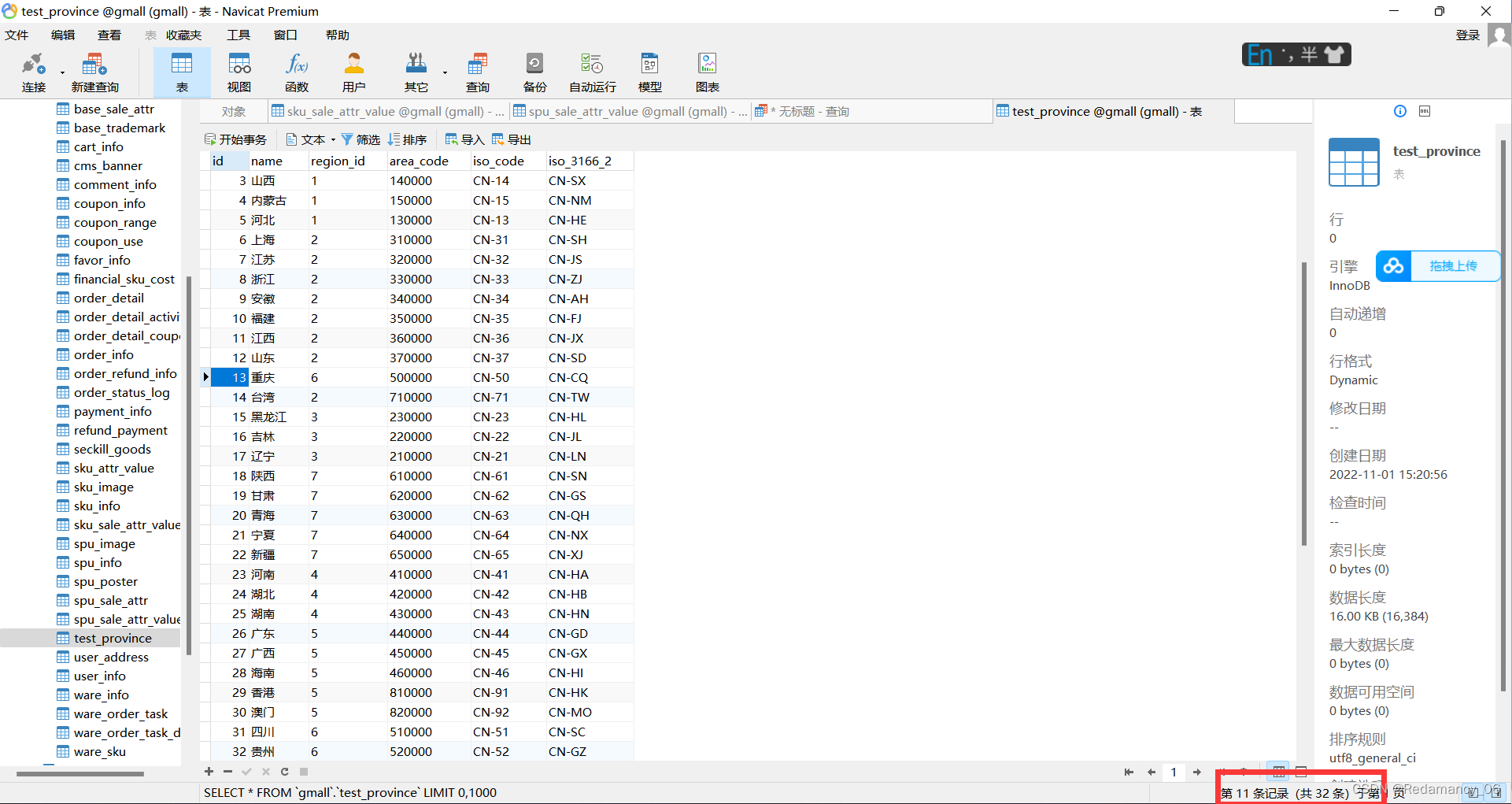1512x804 pixels.
Task: Open the 备份 backup panel
Action: click(534, 72)
